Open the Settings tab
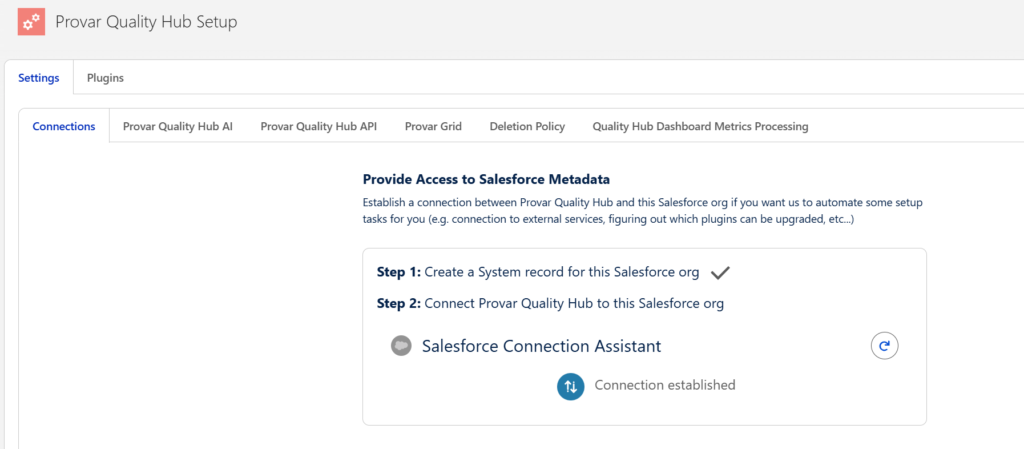The width and height of the screenshot is (1024, 449). pyautogui.click(x=38, y=78)
